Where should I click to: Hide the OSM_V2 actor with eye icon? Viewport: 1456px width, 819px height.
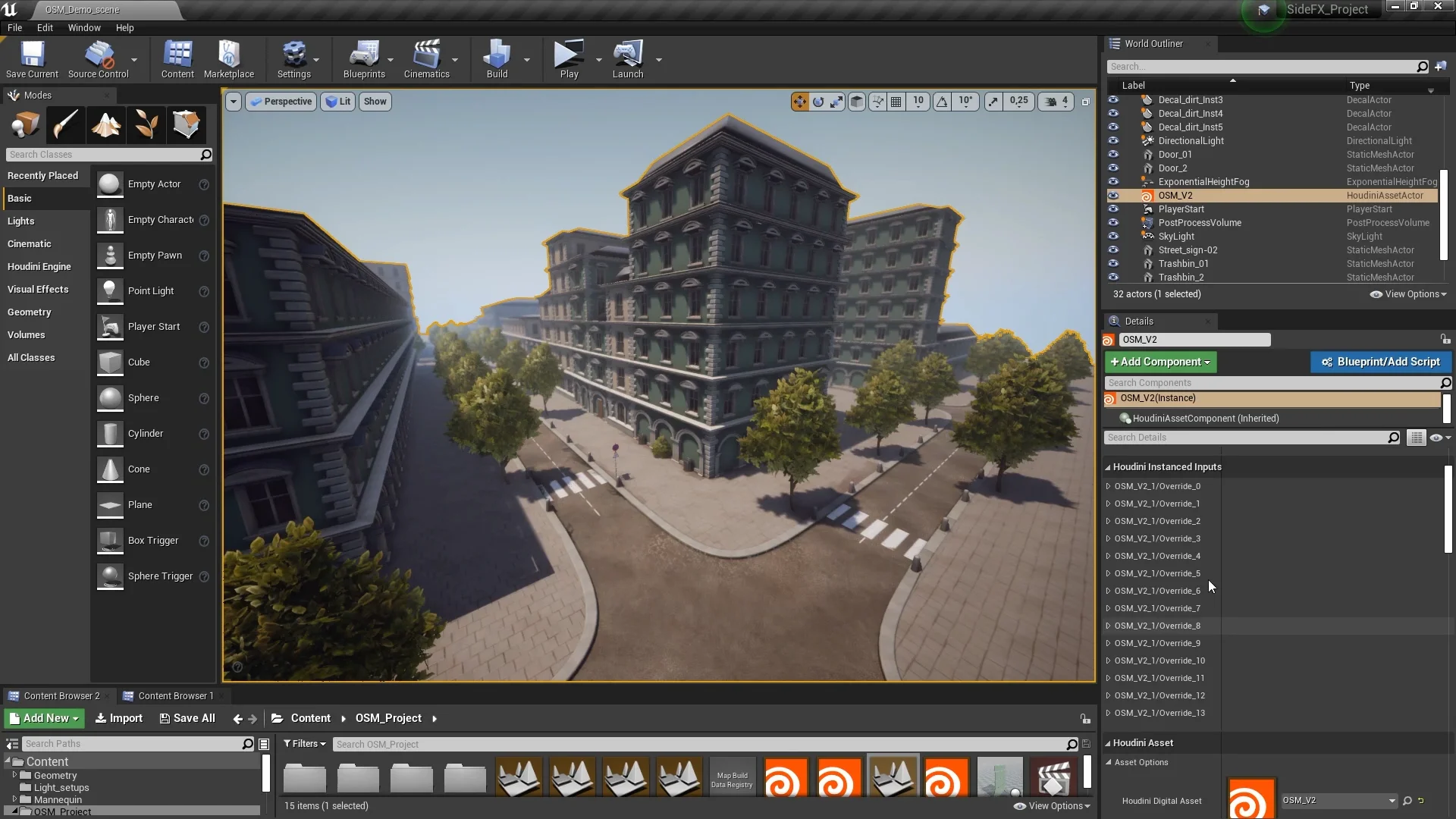pos(1113,196)
